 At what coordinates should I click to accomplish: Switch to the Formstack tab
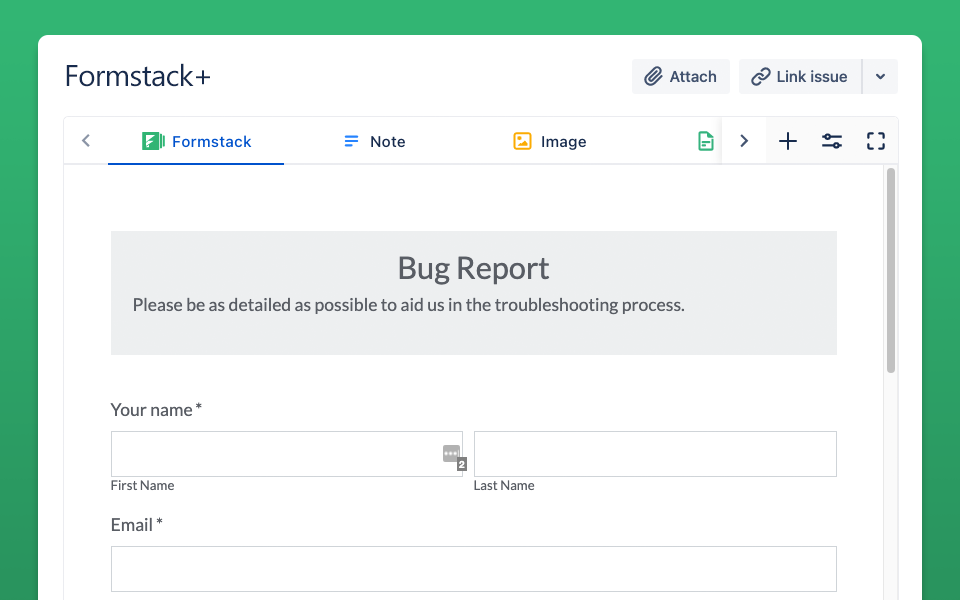[x=196, y=142]
